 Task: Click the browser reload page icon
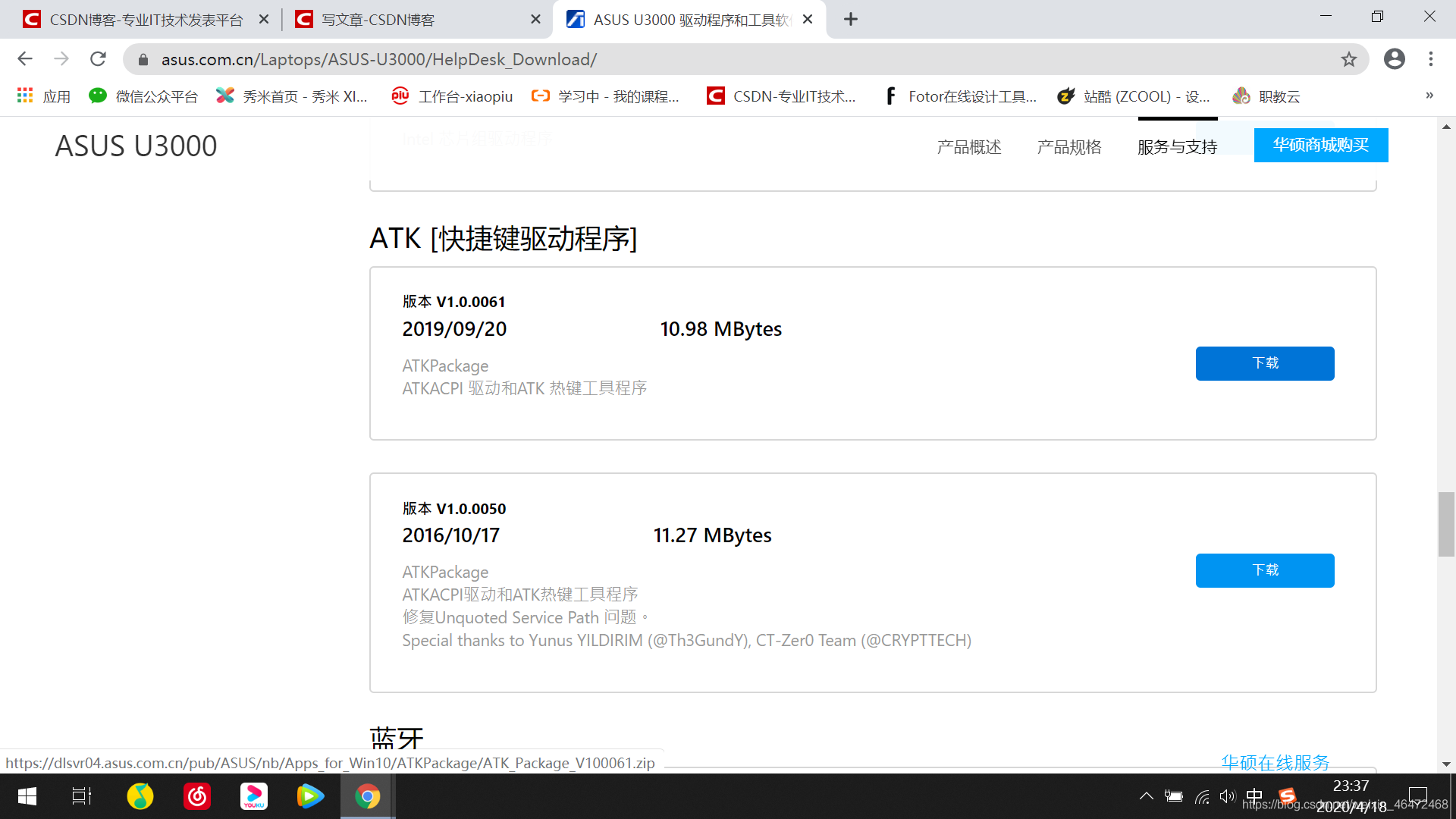click(x=98, y=59)
